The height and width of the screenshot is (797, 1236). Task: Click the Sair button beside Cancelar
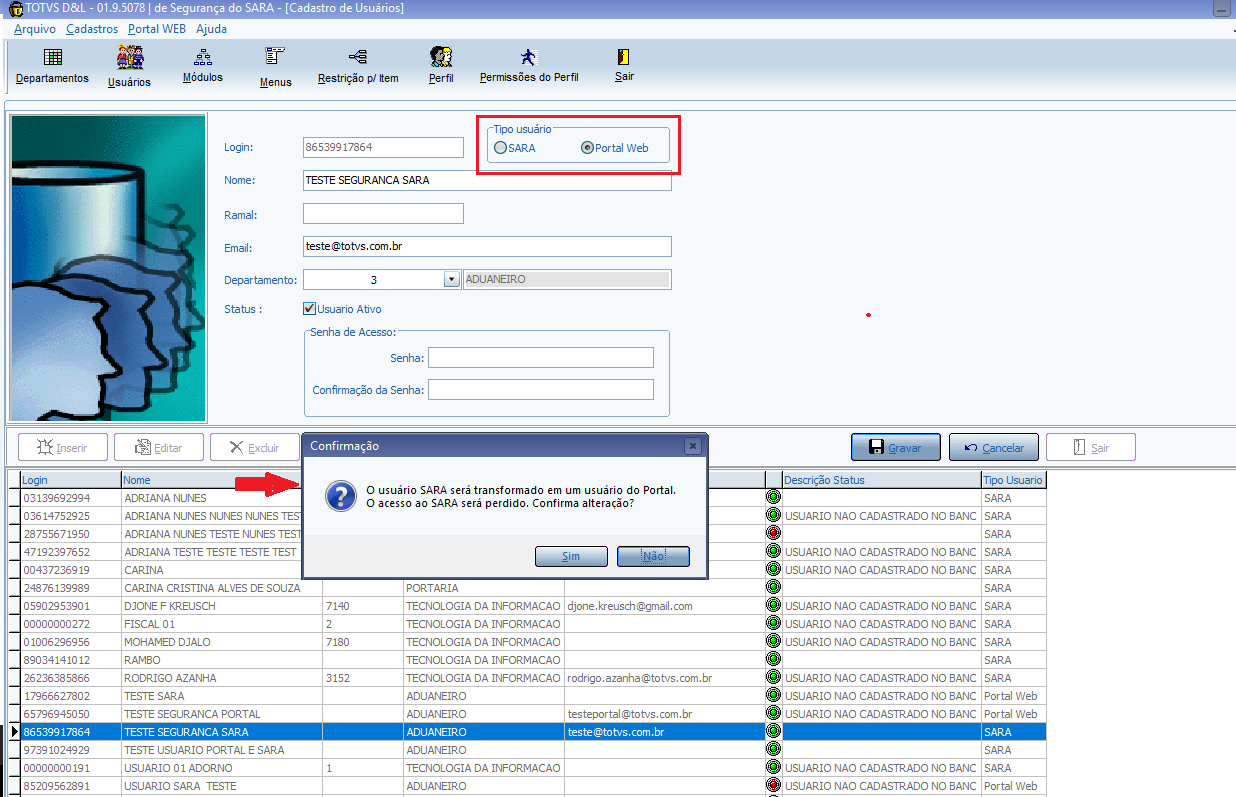[1091, 447]
